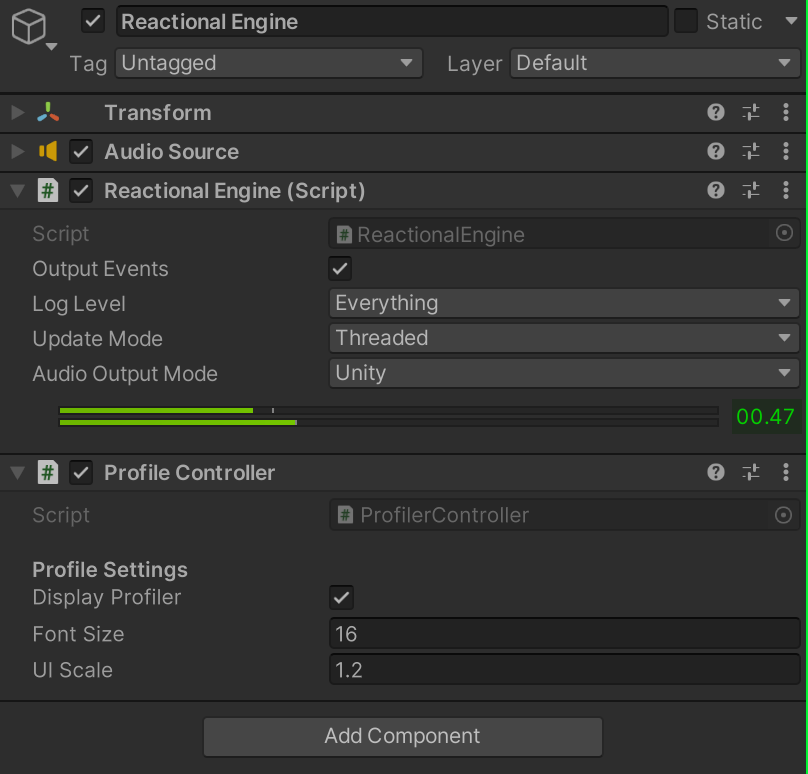The height and width of the screenshot is (774, 808).
Task: Open the Static flags dropdown arrow
Action: pos(791,21)
